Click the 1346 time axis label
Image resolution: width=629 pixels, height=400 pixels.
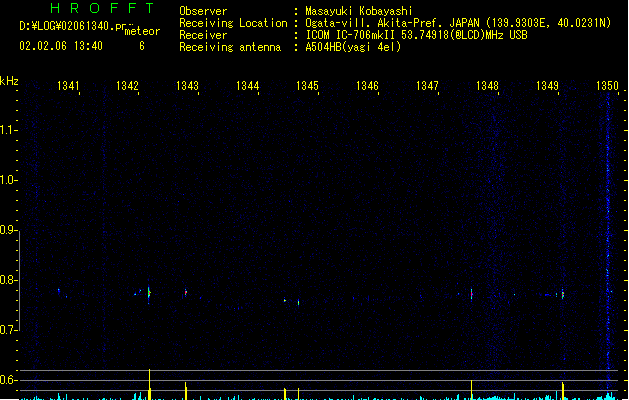[x=367, y=86]
